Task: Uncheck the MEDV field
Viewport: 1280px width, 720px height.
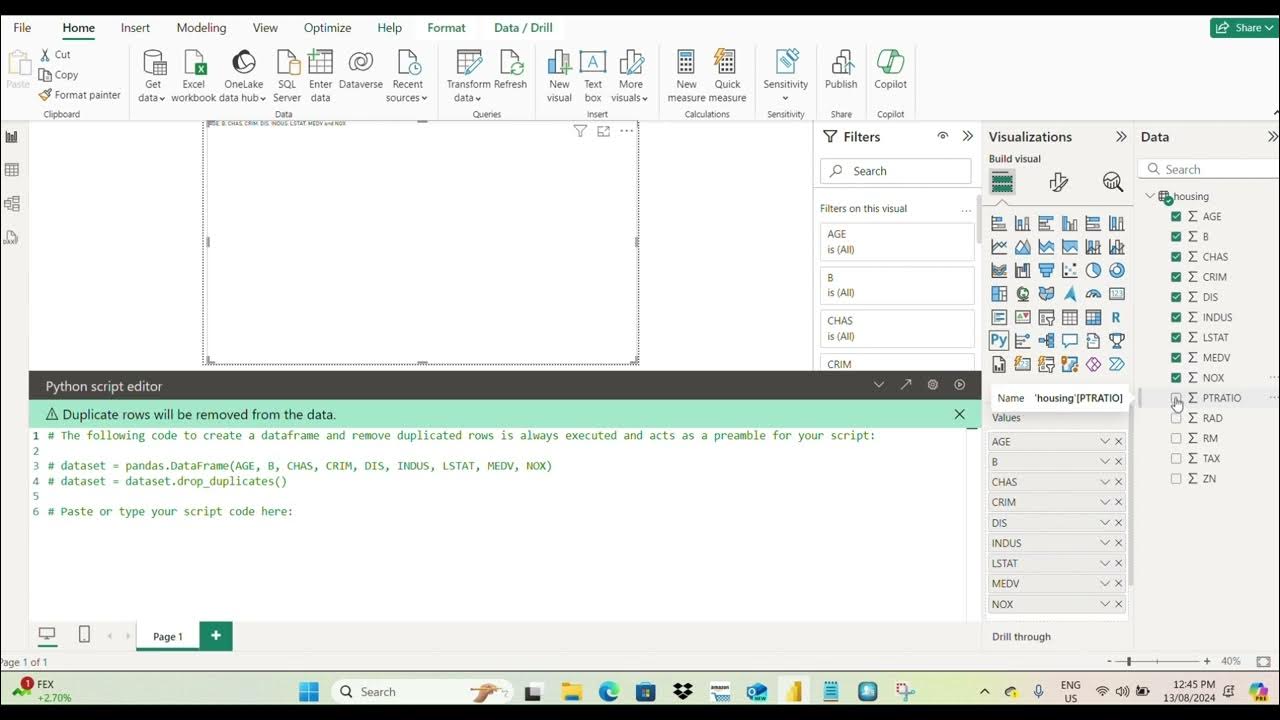Action: (x=1176, y=358)
